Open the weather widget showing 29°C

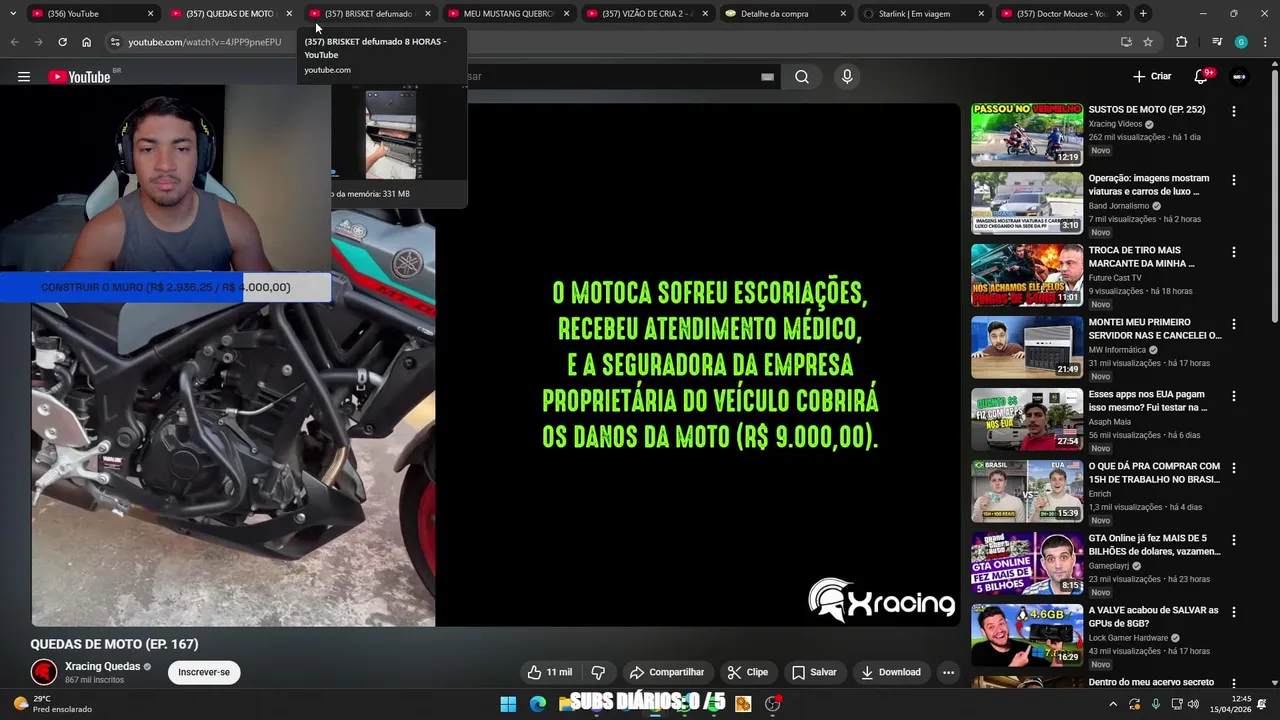click(x=52, y=704)
